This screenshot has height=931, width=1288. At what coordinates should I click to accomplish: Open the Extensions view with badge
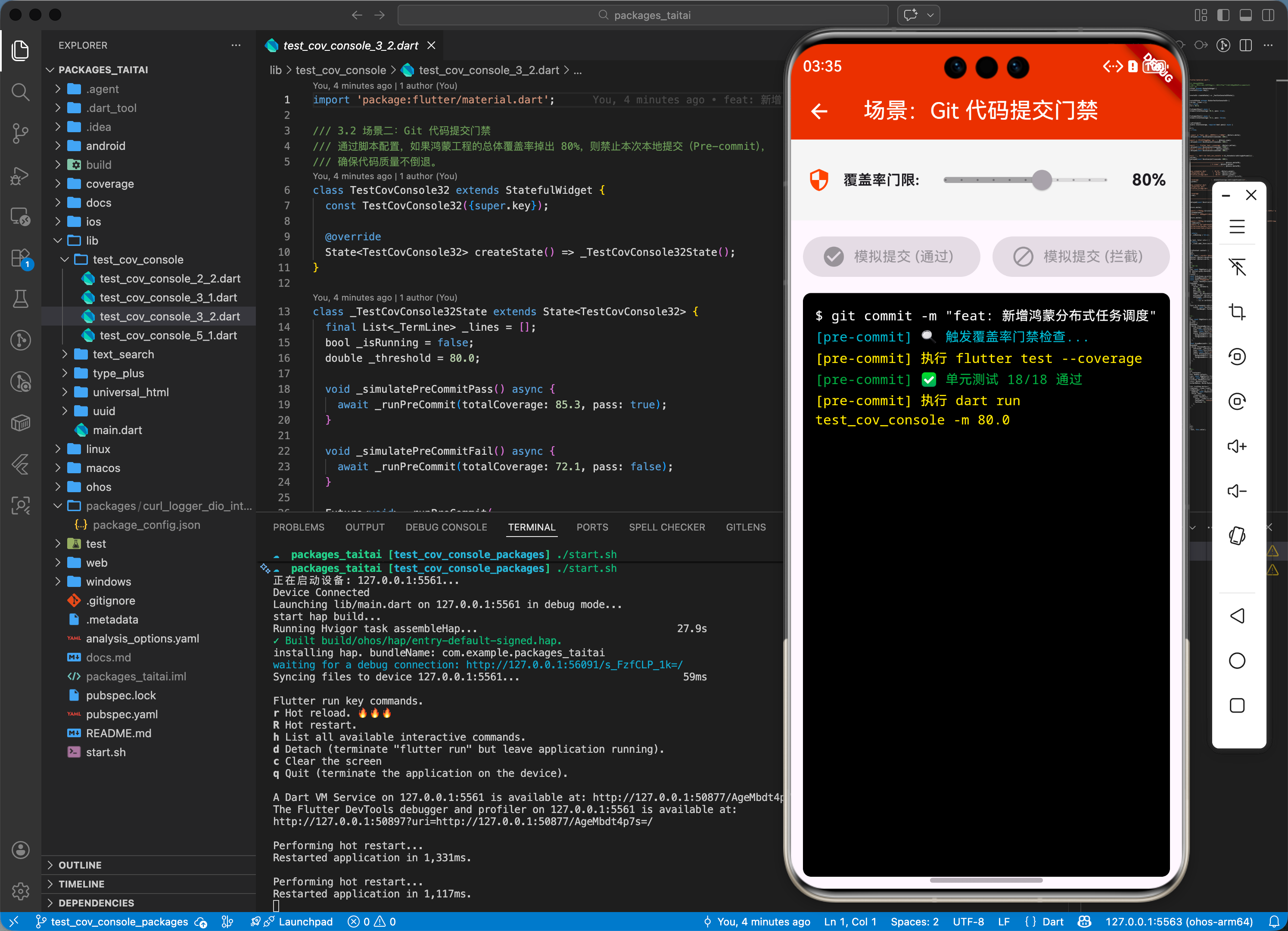pos(20,259)
